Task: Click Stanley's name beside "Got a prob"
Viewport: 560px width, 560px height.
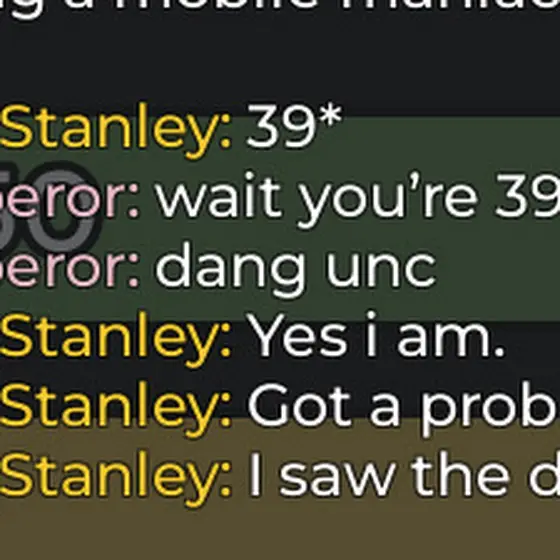Action: pyautogui.click(x=115, y=408)
